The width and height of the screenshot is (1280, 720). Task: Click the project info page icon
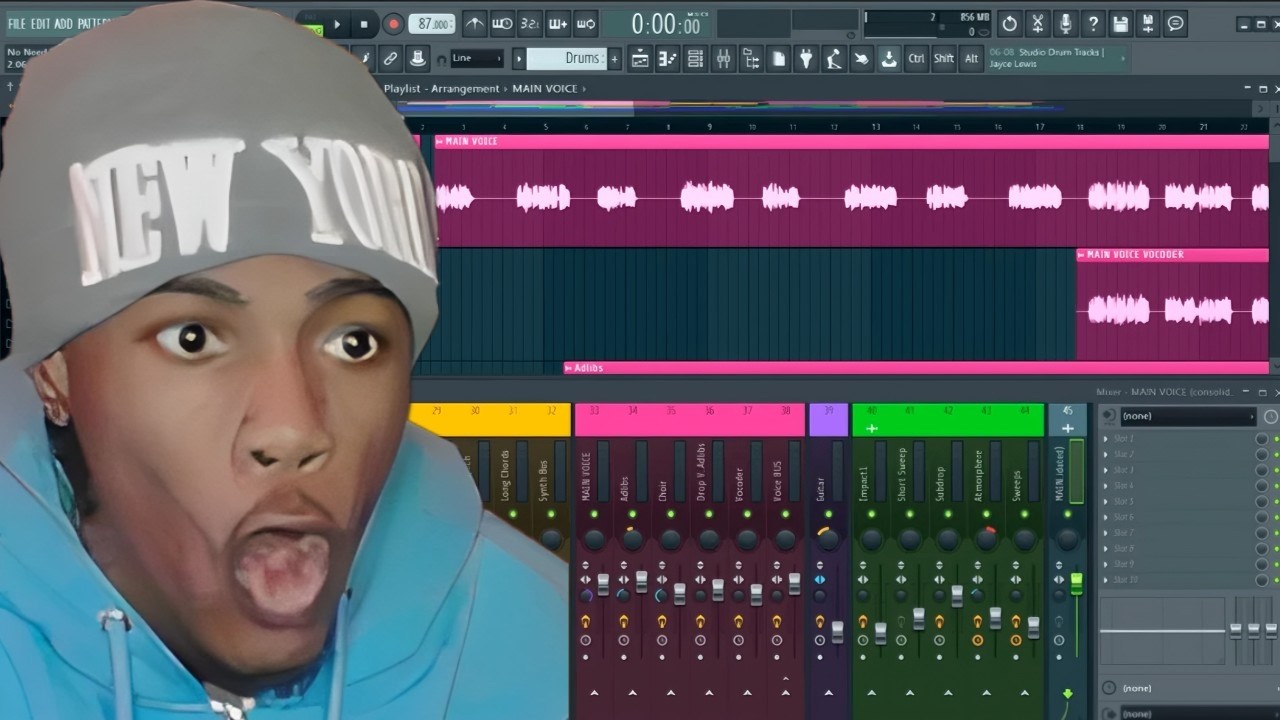click(x=778, y=59)
